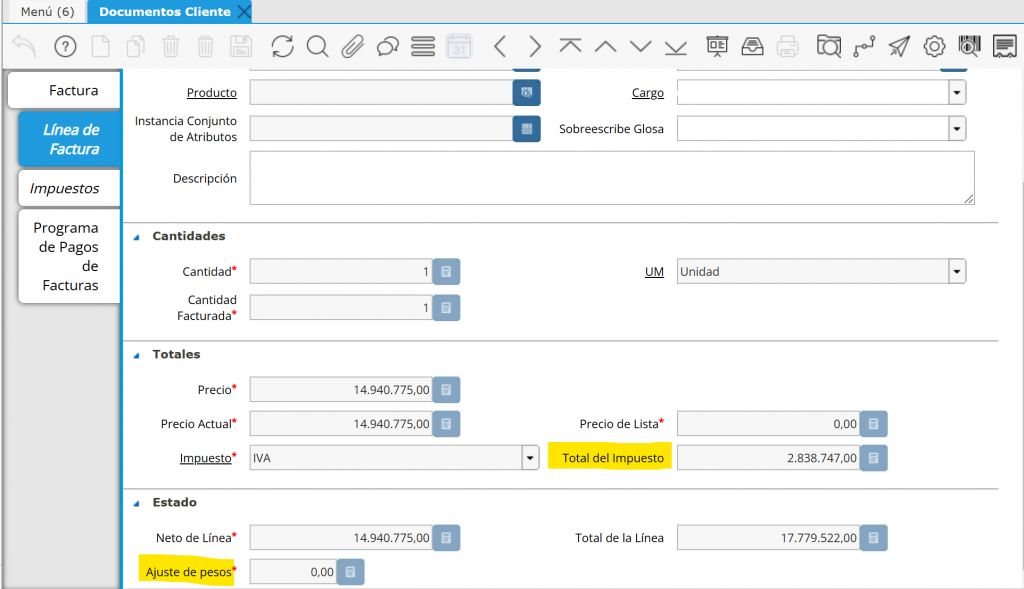The image size is (1024, 589).
Task: Click the second trash icon for deleting selection
Action: [205, 46]
